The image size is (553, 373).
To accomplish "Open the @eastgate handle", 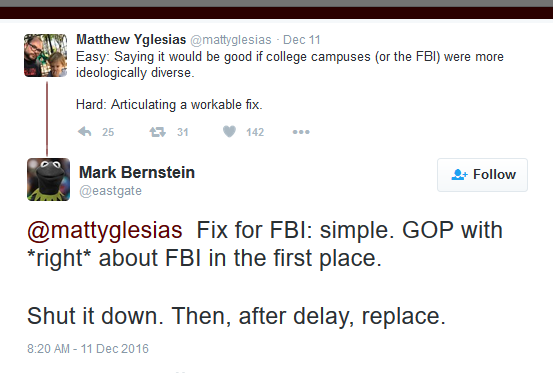I will (x=110, y=191).
